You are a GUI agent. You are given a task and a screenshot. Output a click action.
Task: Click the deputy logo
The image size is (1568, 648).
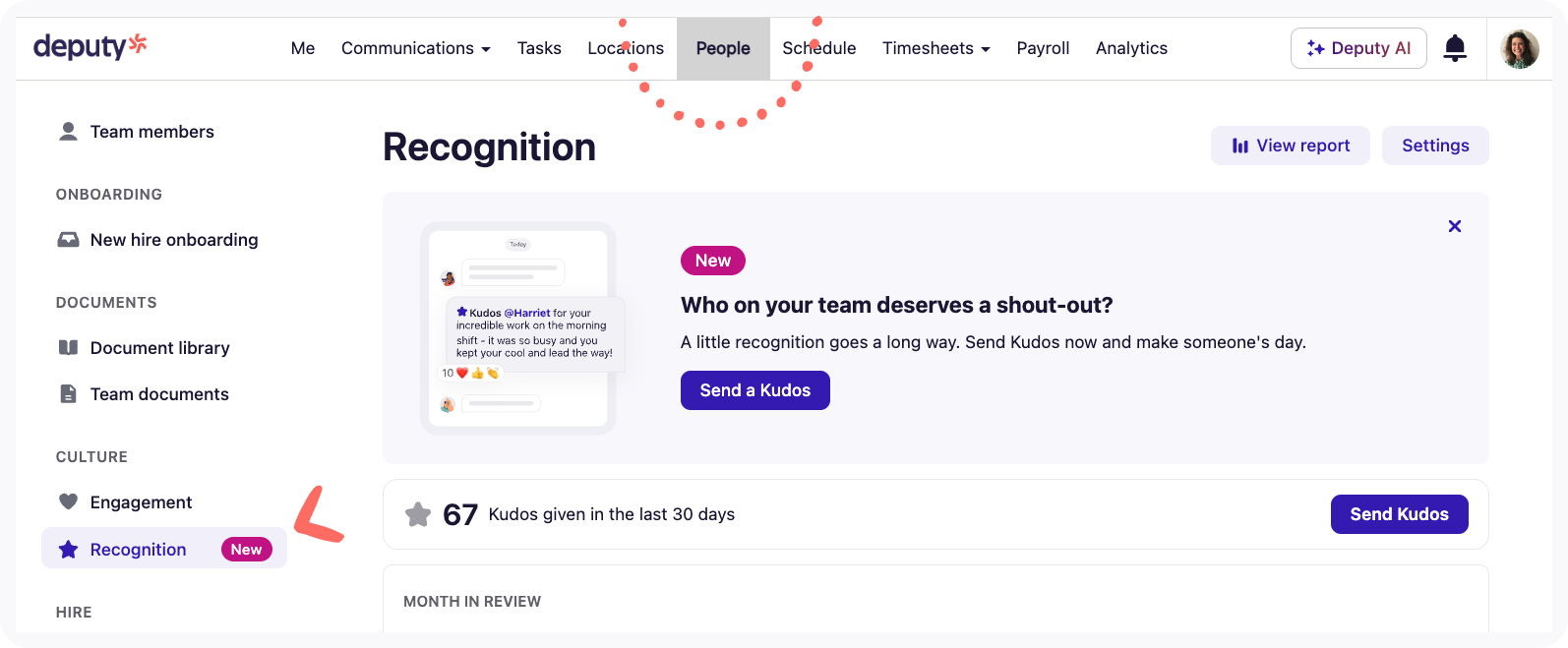(90, 45)
